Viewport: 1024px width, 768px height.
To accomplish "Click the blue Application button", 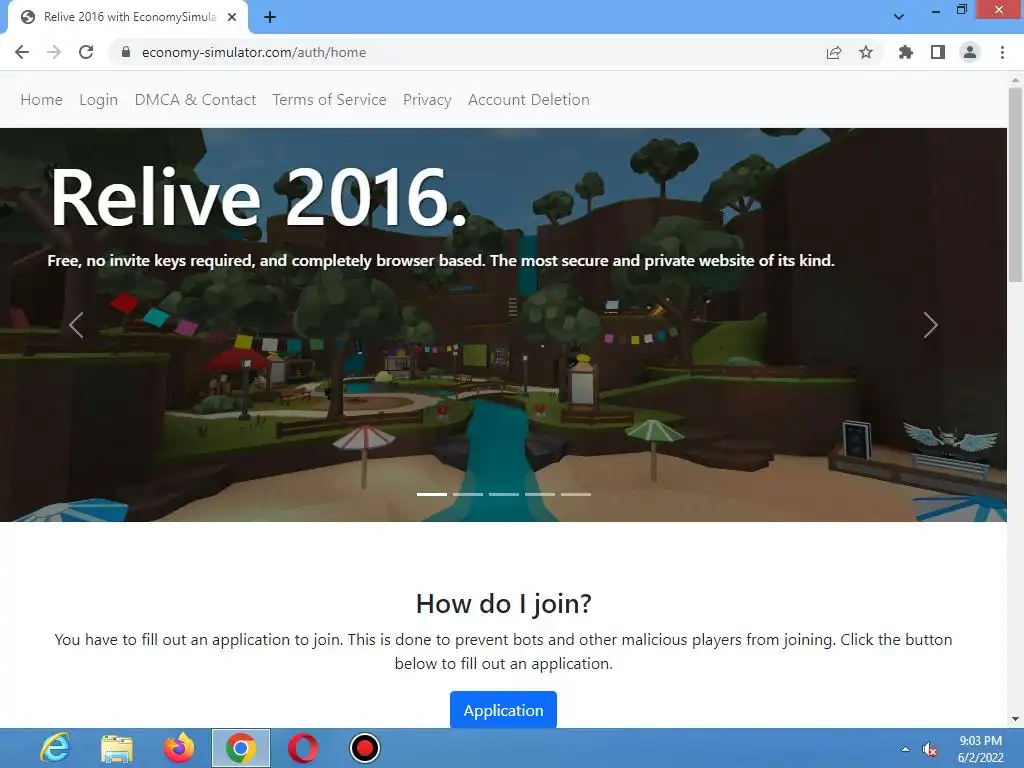I will pyautogui.click(x=504, y=710).
